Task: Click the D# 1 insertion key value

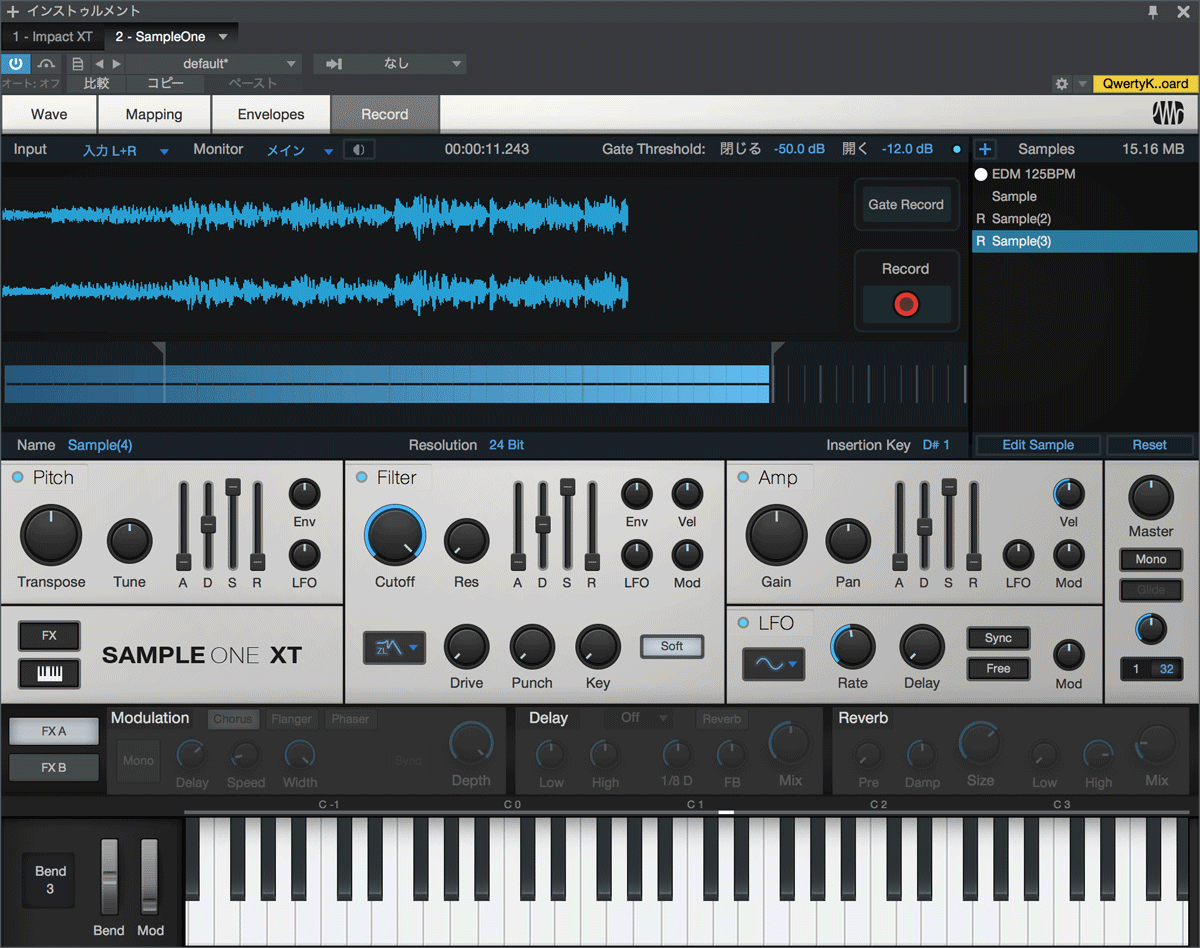Action: pos(936,445)
